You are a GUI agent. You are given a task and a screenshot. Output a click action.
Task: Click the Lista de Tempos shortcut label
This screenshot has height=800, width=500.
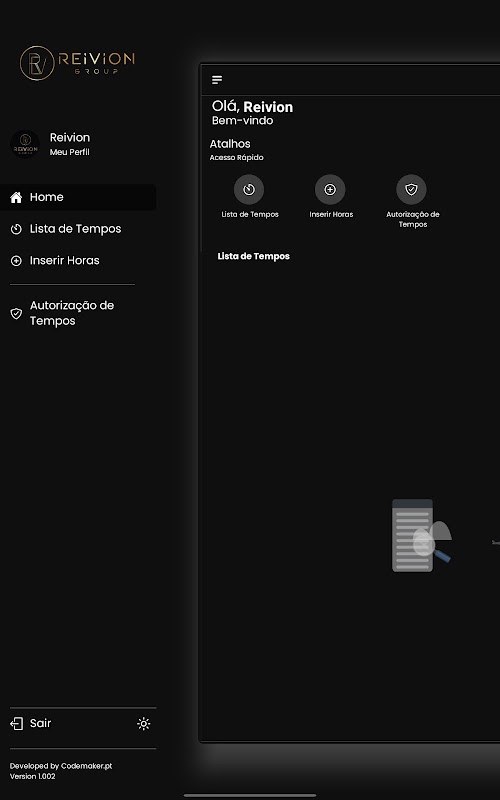pos(250,214)
